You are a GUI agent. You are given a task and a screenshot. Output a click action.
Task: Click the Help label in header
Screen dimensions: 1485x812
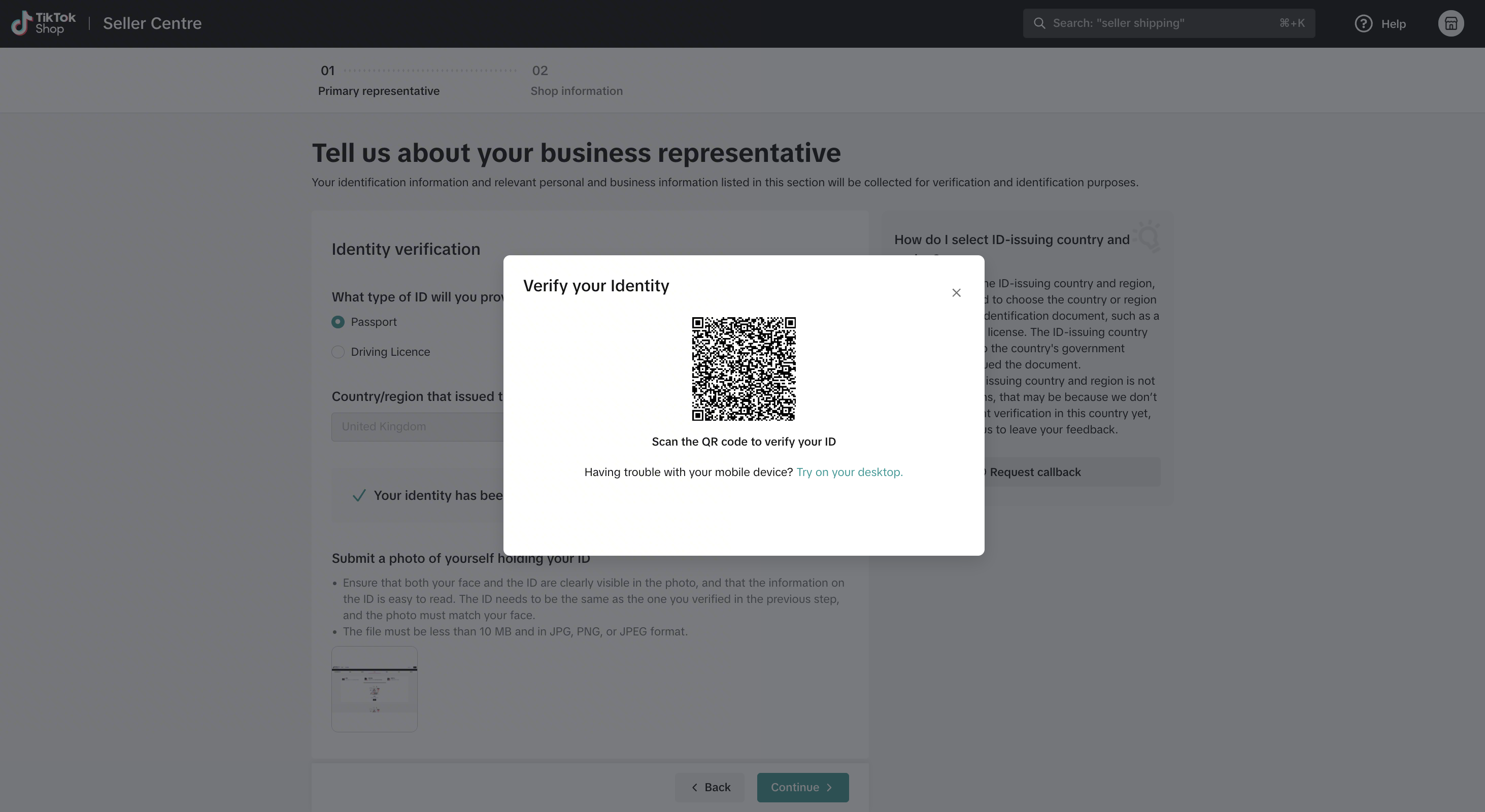[x=1393, y=24]
